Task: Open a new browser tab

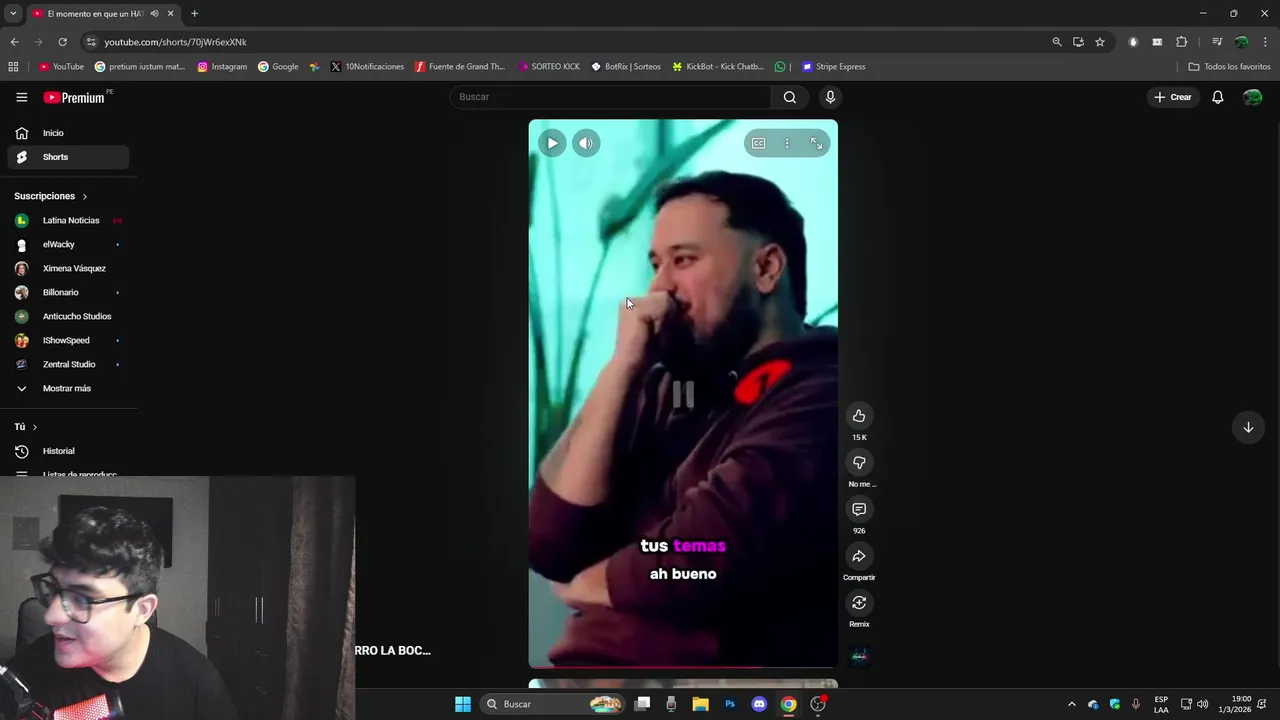Action: pyautogui.click(x=194, y=13)
